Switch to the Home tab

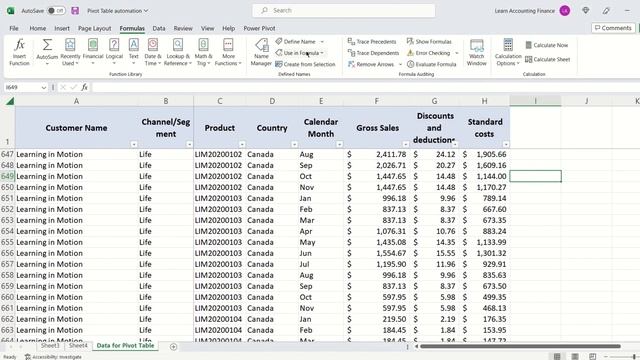[38, 28]
